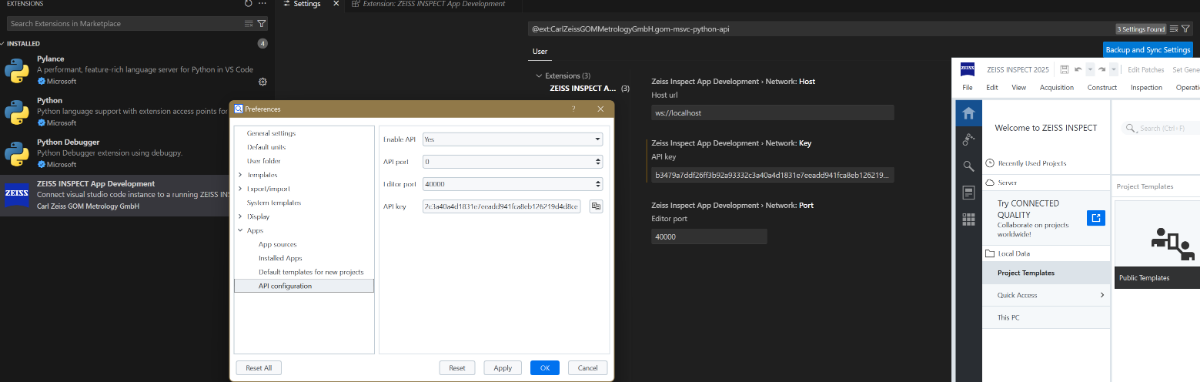Click the ZEISS INSPECT sidebar magnifier icon
This screenshot has height=382, width=1200.
click(968, 166)
